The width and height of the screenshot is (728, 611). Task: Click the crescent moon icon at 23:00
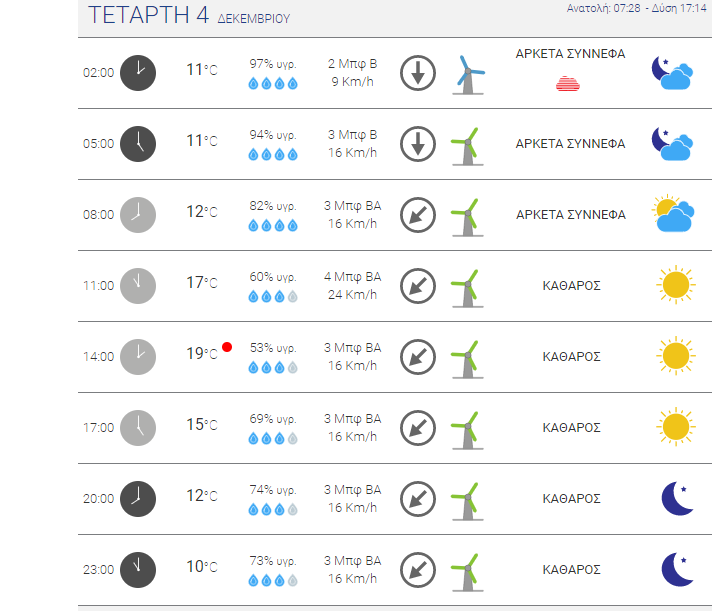pyautogui.click(x=677, y=569)
